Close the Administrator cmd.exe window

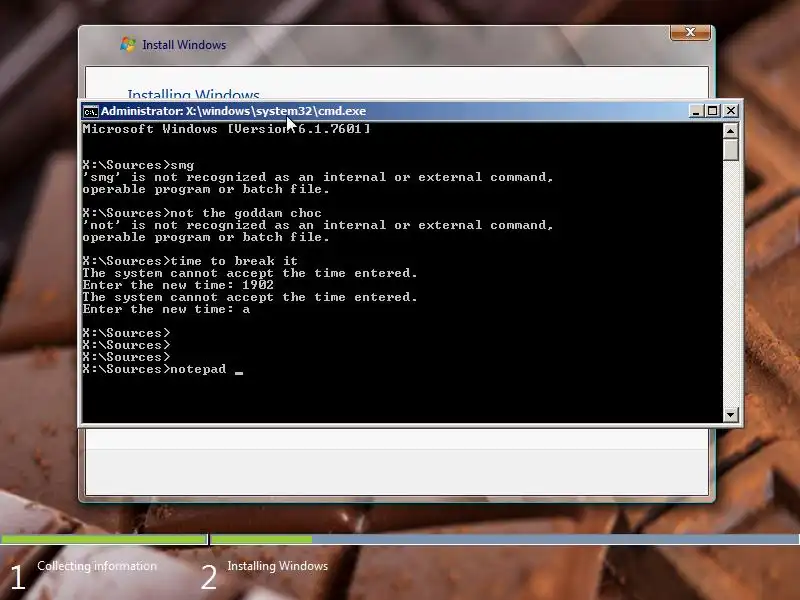(731, 111)
